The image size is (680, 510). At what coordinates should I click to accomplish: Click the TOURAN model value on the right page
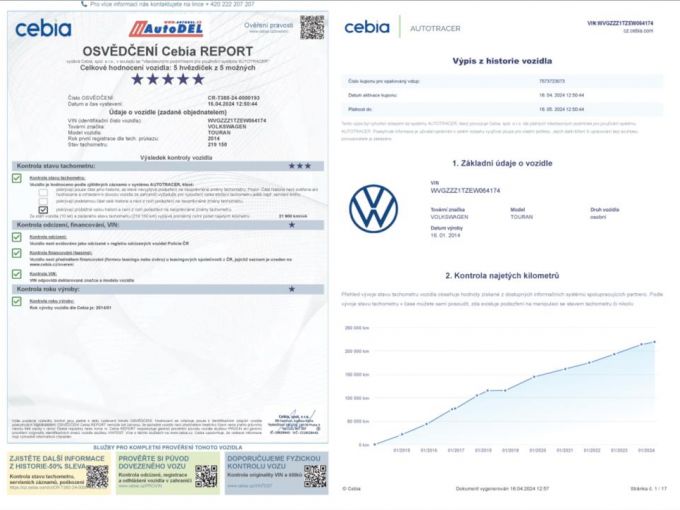click(x=521, y=217)
